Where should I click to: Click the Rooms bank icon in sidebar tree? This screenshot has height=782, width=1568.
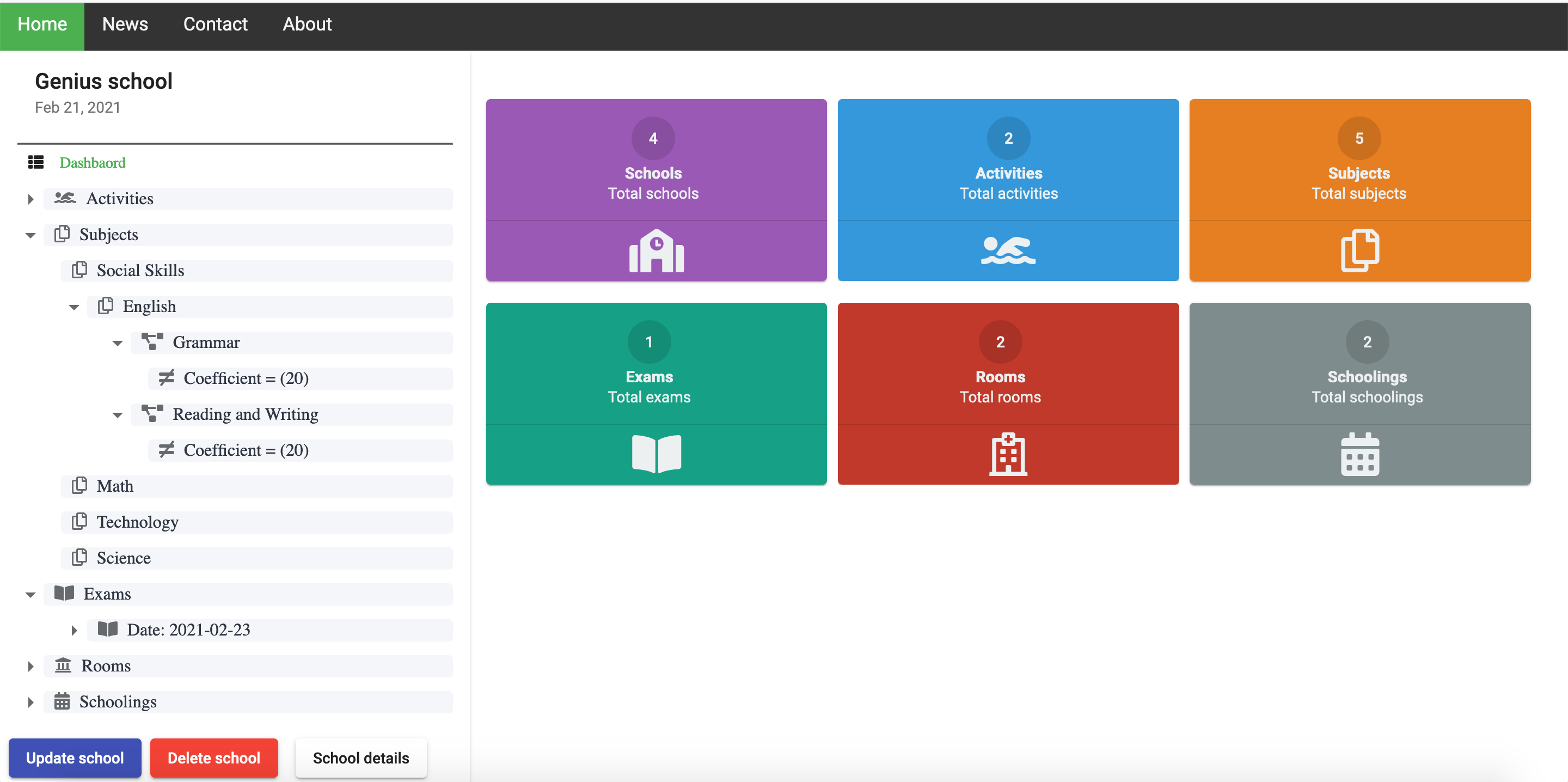tap(63, 665)
